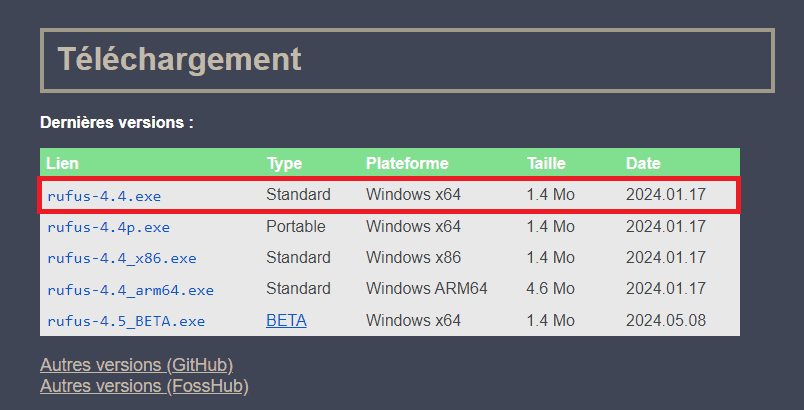804x410 pixels.
Task: Click the Dernières versions label
Action: [x=117, y=122]
